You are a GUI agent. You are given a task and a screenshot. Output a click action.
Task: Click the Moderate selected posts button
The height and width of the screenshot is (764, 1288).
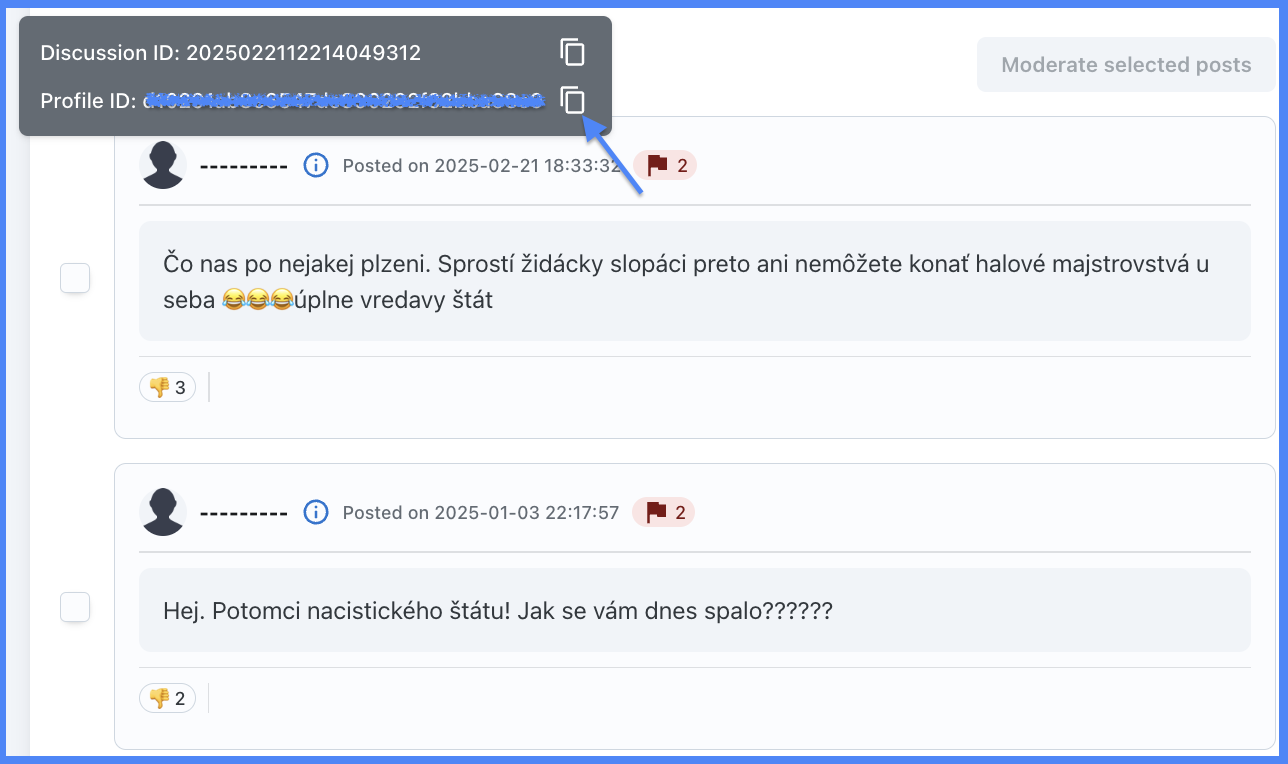pyautogui.click(x=1126, y=65)
